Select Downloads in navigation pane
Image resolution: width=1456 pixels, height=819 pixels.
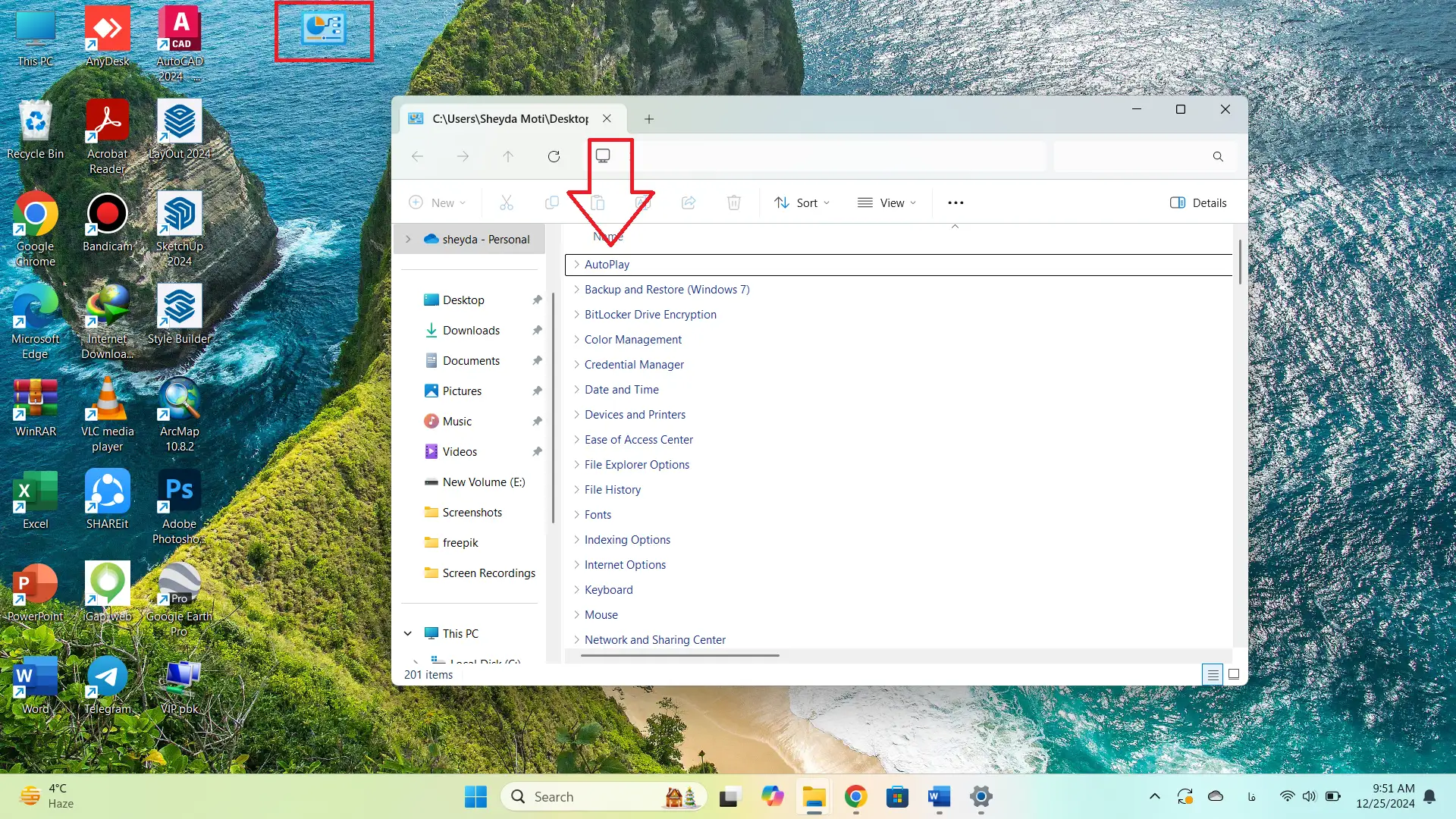[471, 331]
